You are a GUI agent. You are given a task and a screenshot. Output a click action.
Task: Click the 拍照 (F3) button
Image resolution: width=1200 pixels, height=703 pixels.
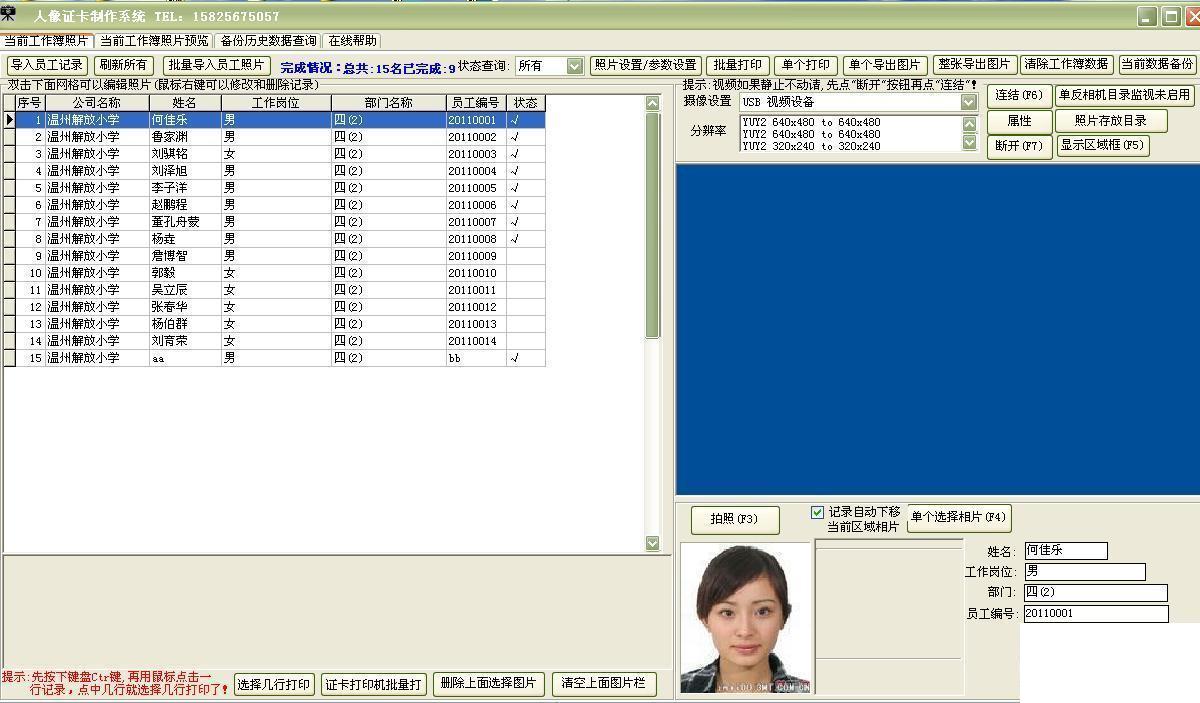pyautogui.click(x=734, y=519)
